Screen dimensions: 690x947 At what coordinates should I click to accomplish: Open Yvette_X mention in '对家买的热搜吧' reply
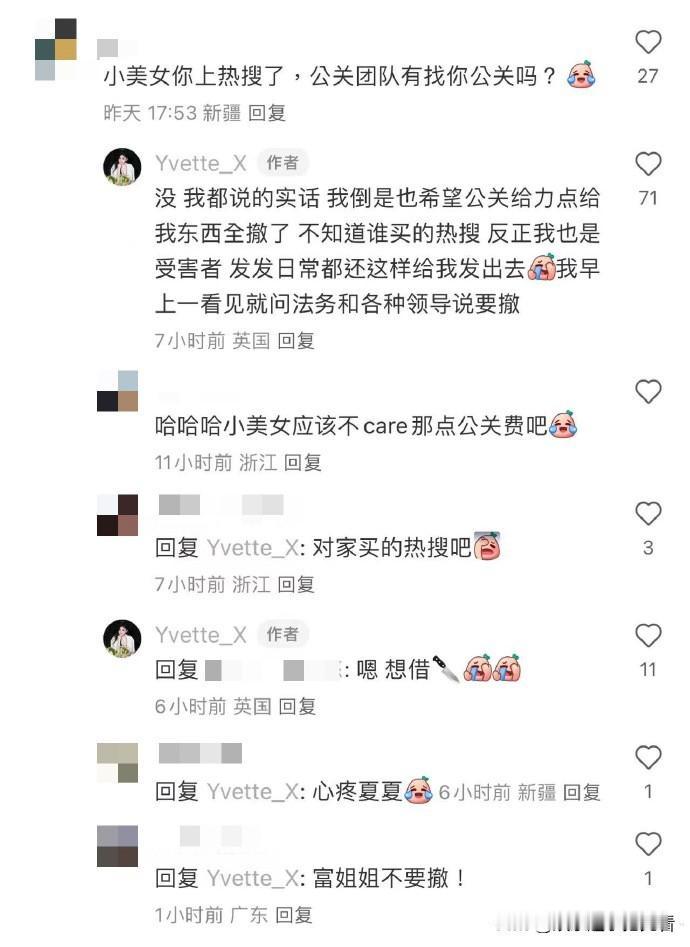(x=253, y=548)
